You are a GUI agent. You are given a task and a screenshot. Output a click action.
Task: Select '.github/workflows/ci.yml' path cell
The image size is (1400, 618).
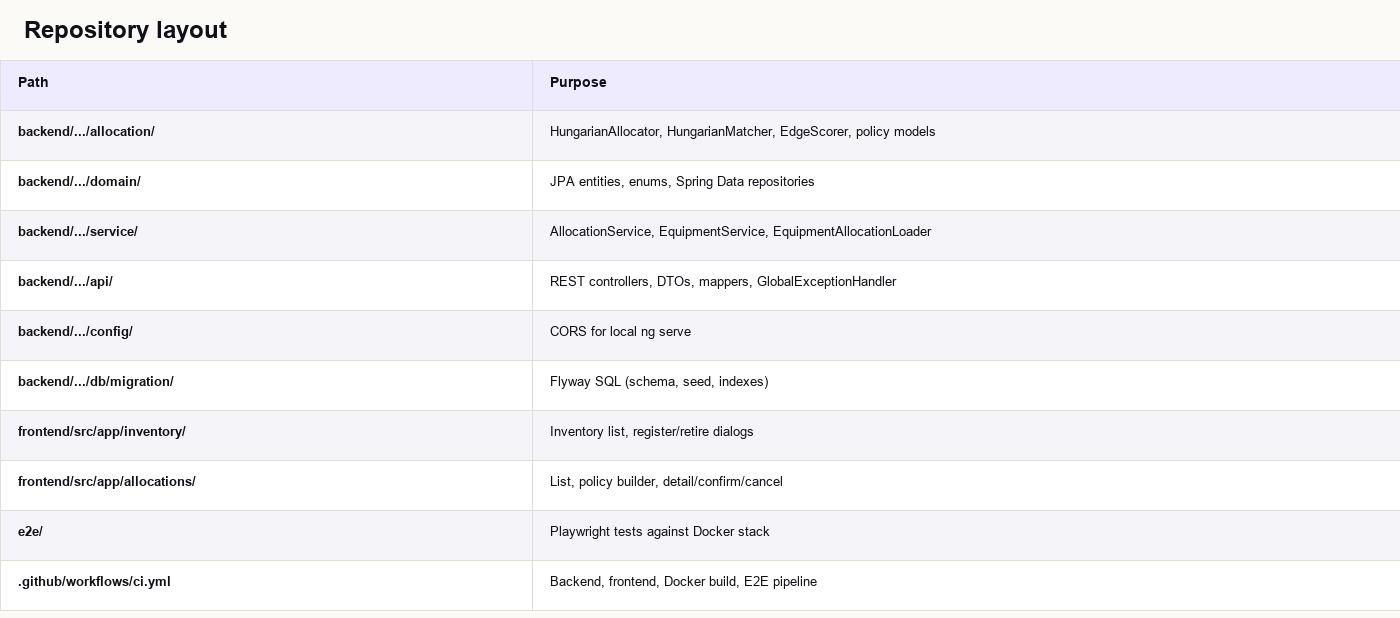coord(266,585)
